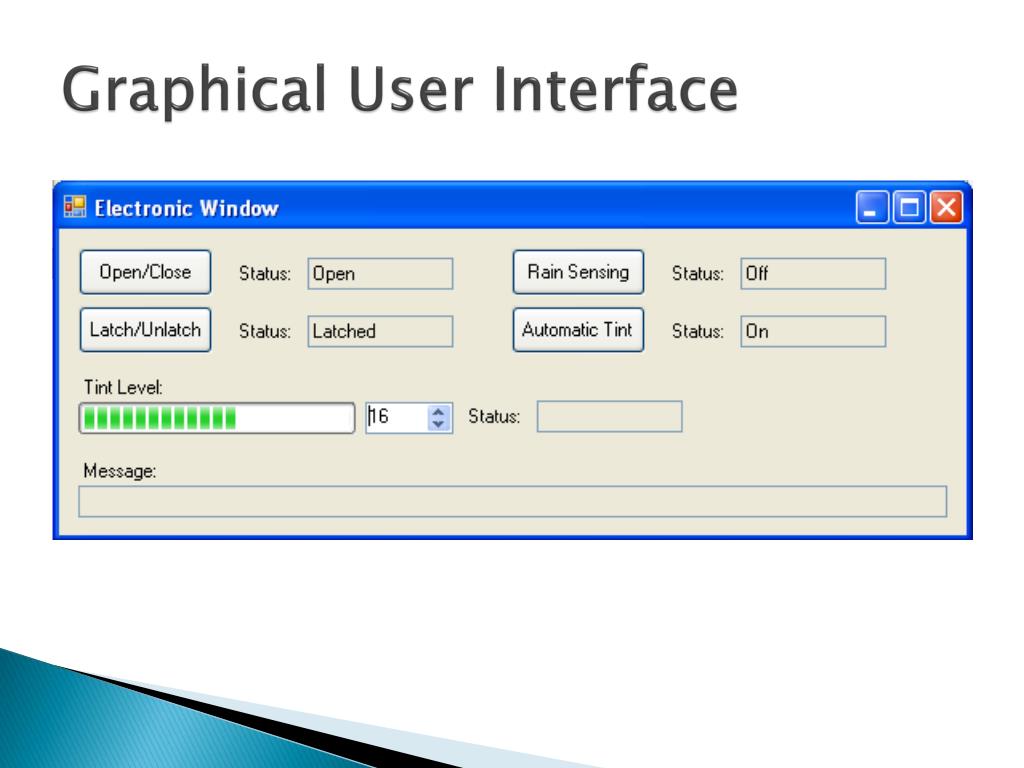1024x768 pixels.
Task: Close the Electronic Window
Action: [x=946, y=208]
